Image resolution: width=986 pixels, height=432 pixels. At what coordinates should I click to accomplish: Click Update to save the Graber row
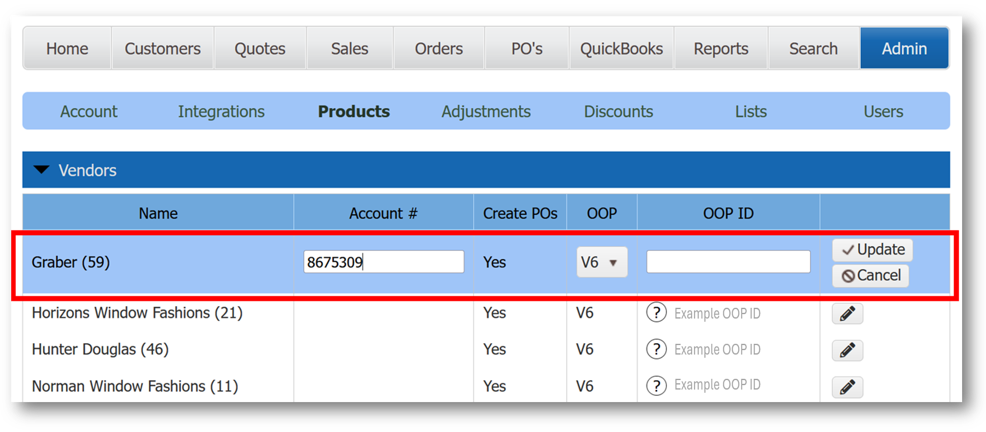tap(872, 249)
